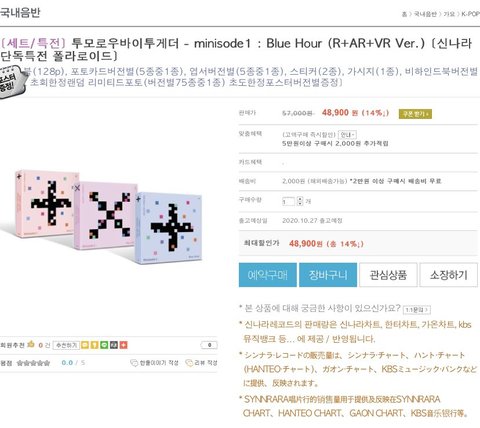
Task: Click the 예약구매 pre-order button
Action: (268, 275)
